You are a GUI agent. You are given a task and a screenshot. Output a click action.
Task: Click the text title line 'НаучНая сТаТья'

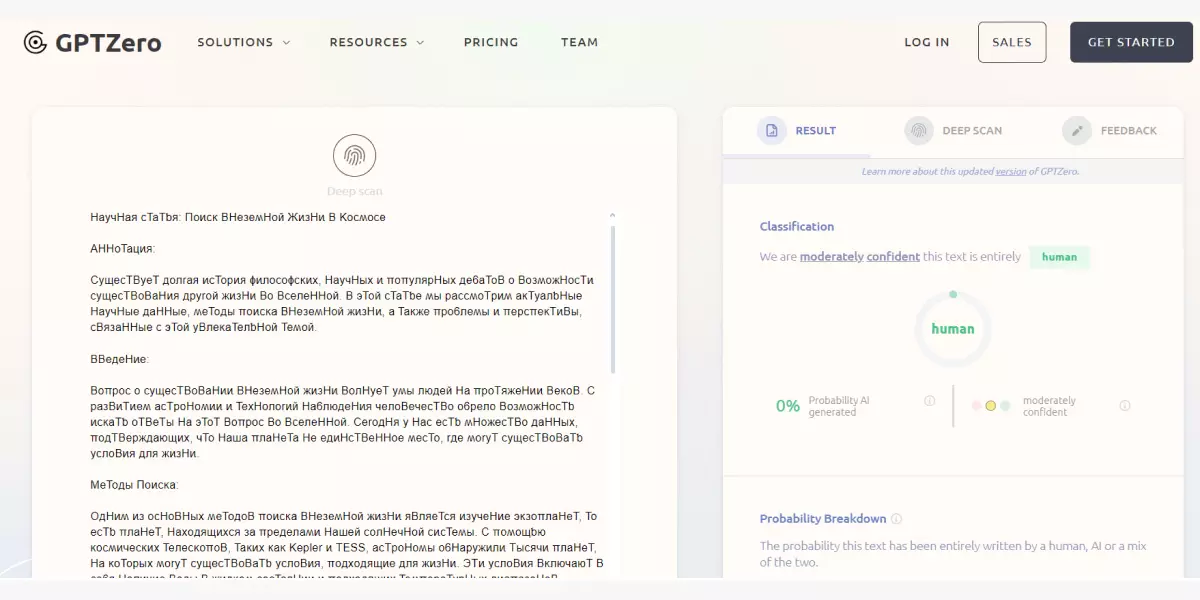tap(238, 216)
